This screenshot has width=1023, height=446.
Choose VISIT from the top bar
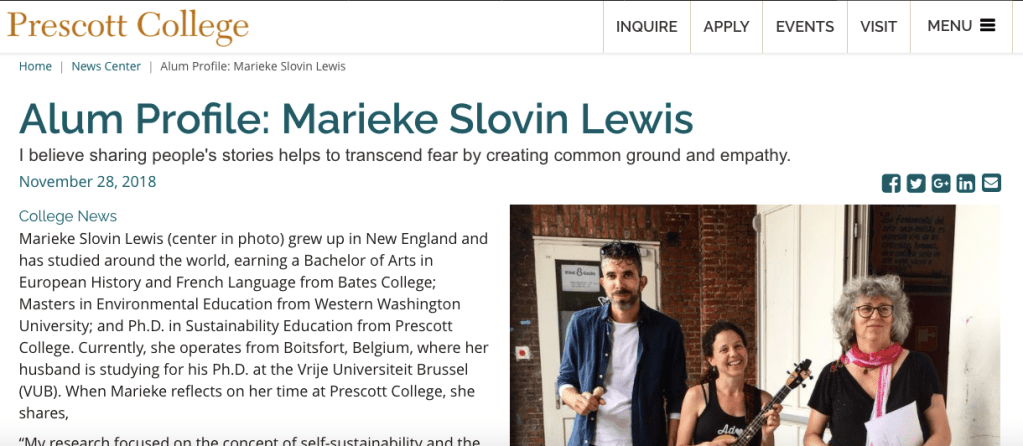click(x=878, y=27)
